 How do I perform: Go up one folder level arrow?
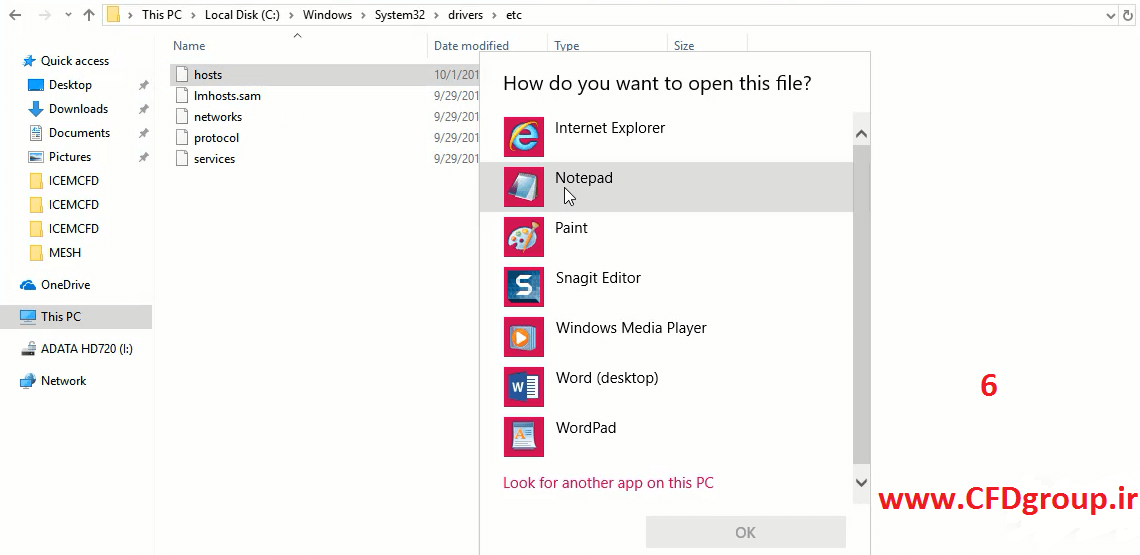coord(89,15)
